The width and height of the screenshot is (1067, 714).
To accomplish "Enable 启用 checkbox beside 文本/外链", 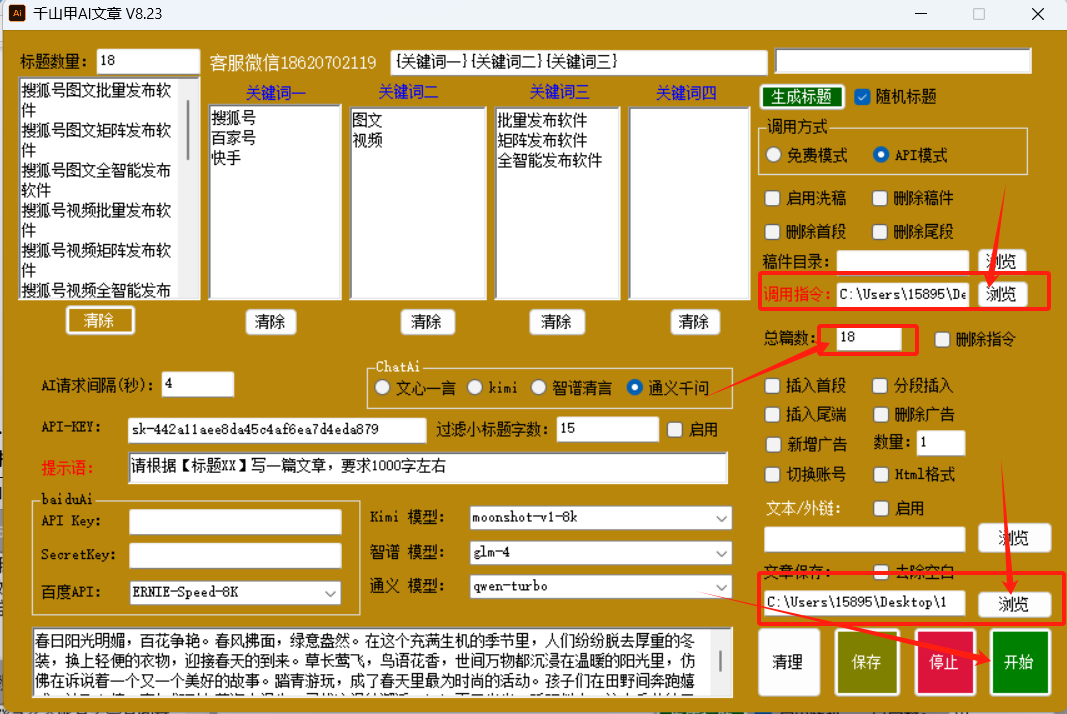I will coord(881,508).
